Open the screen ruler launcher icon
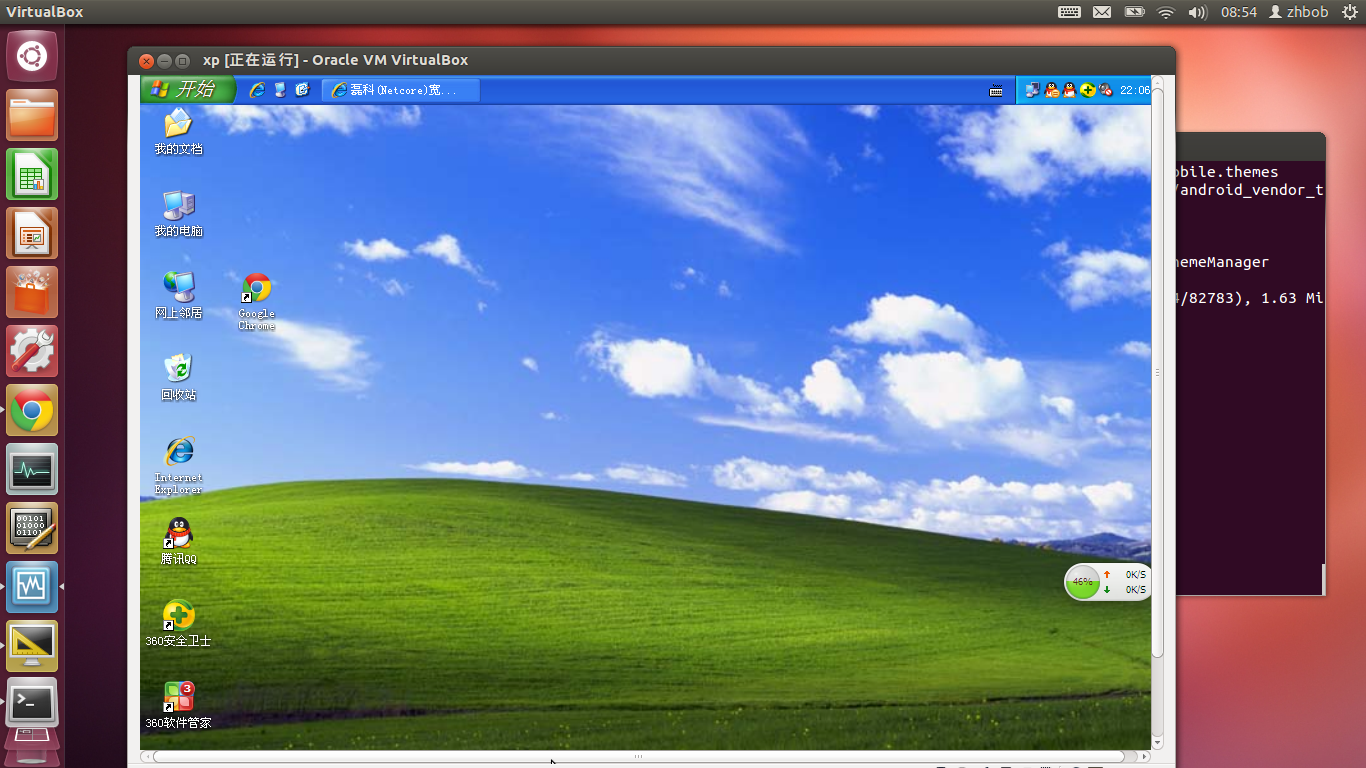Image resolution: width=1366 pixels, height=768 pixels. 32,646
